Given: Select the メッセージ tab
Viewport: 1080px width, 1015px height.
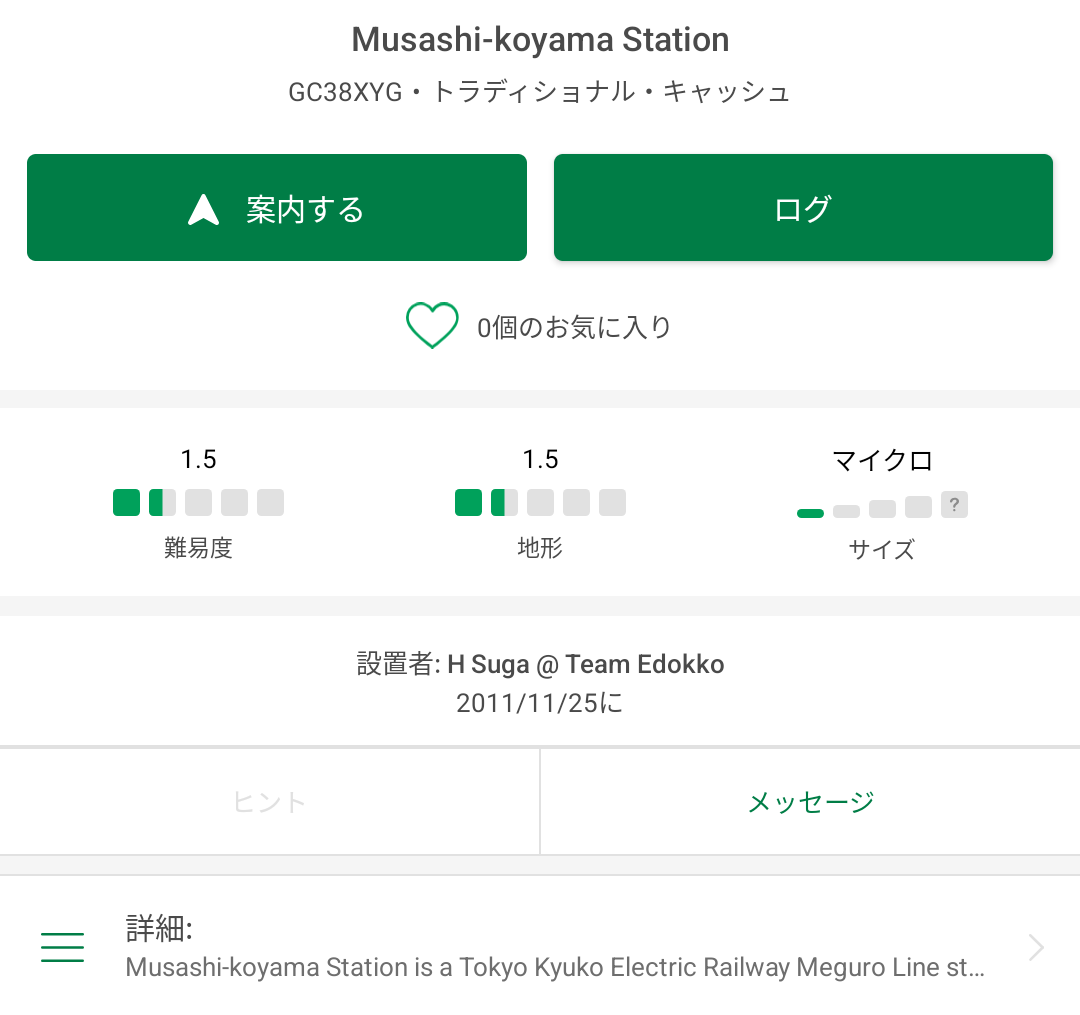Looking at the screenshot, I should 810,801.
